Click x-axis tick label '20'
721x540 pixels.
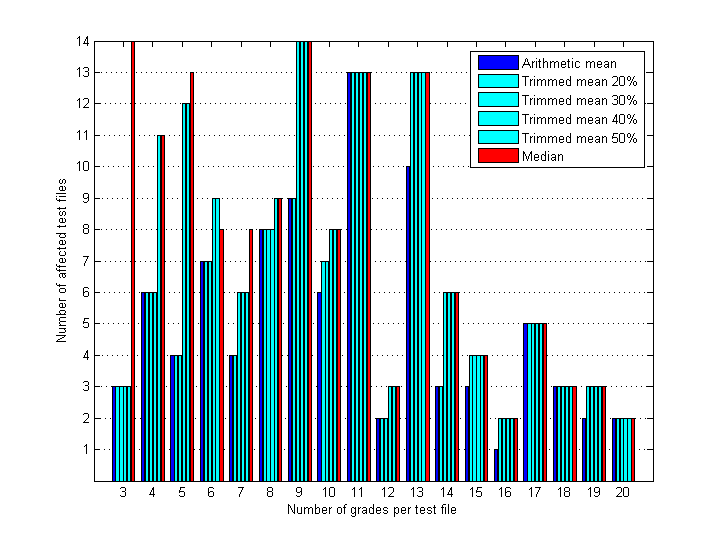[x=622, y=493]
